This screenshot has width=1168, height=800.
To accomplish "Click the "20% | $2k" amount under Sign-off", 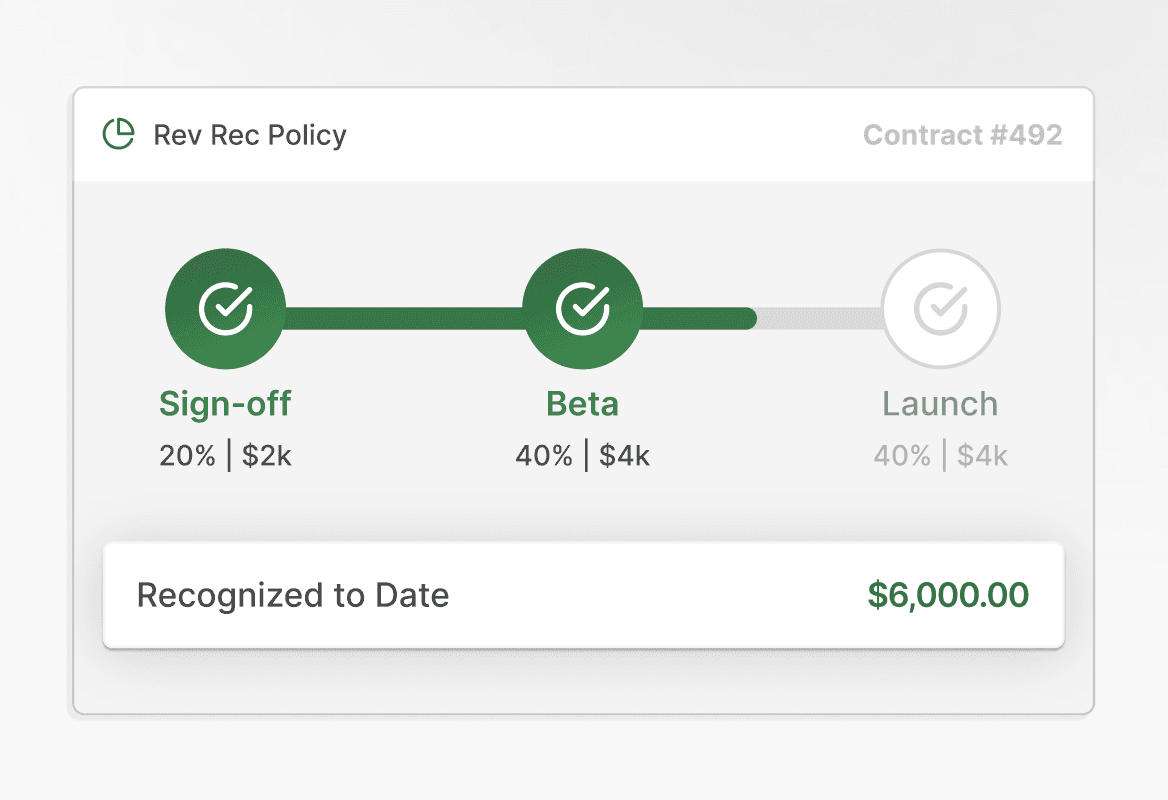I will pos(225,456).
